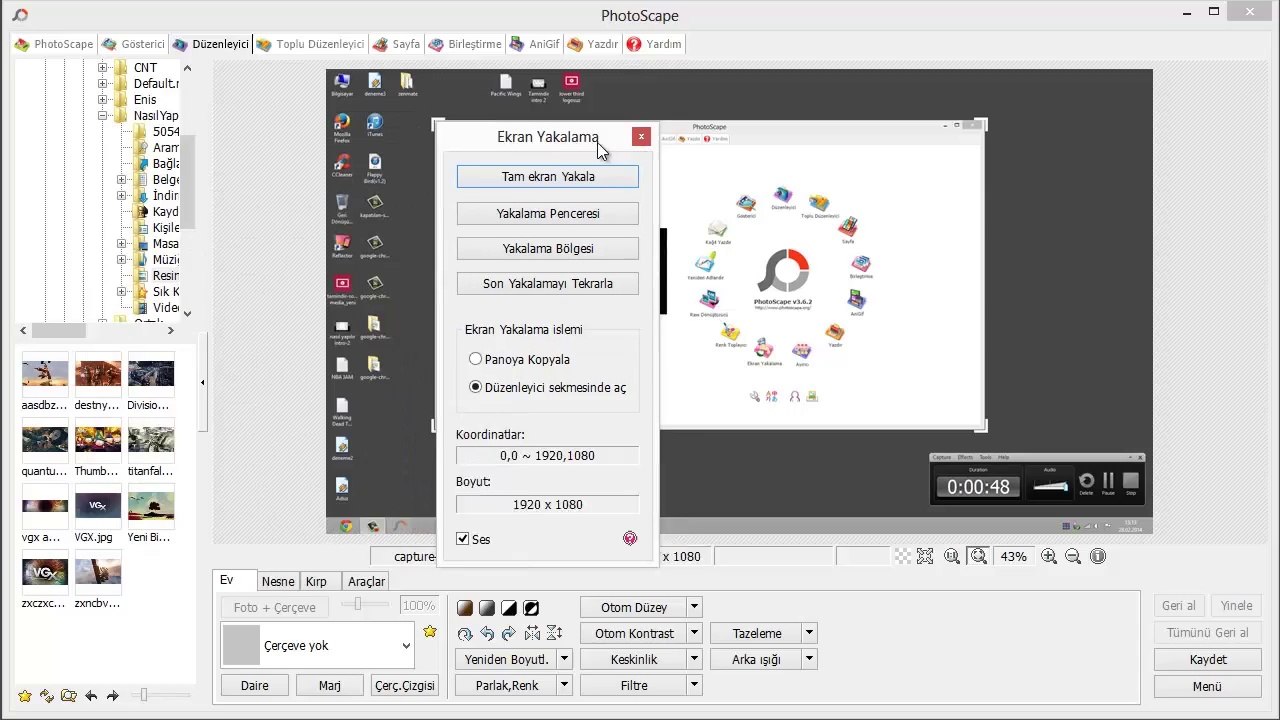Click the arbitrary rotate icon
The image size is (1280, 720).
(x=465, y=633)
